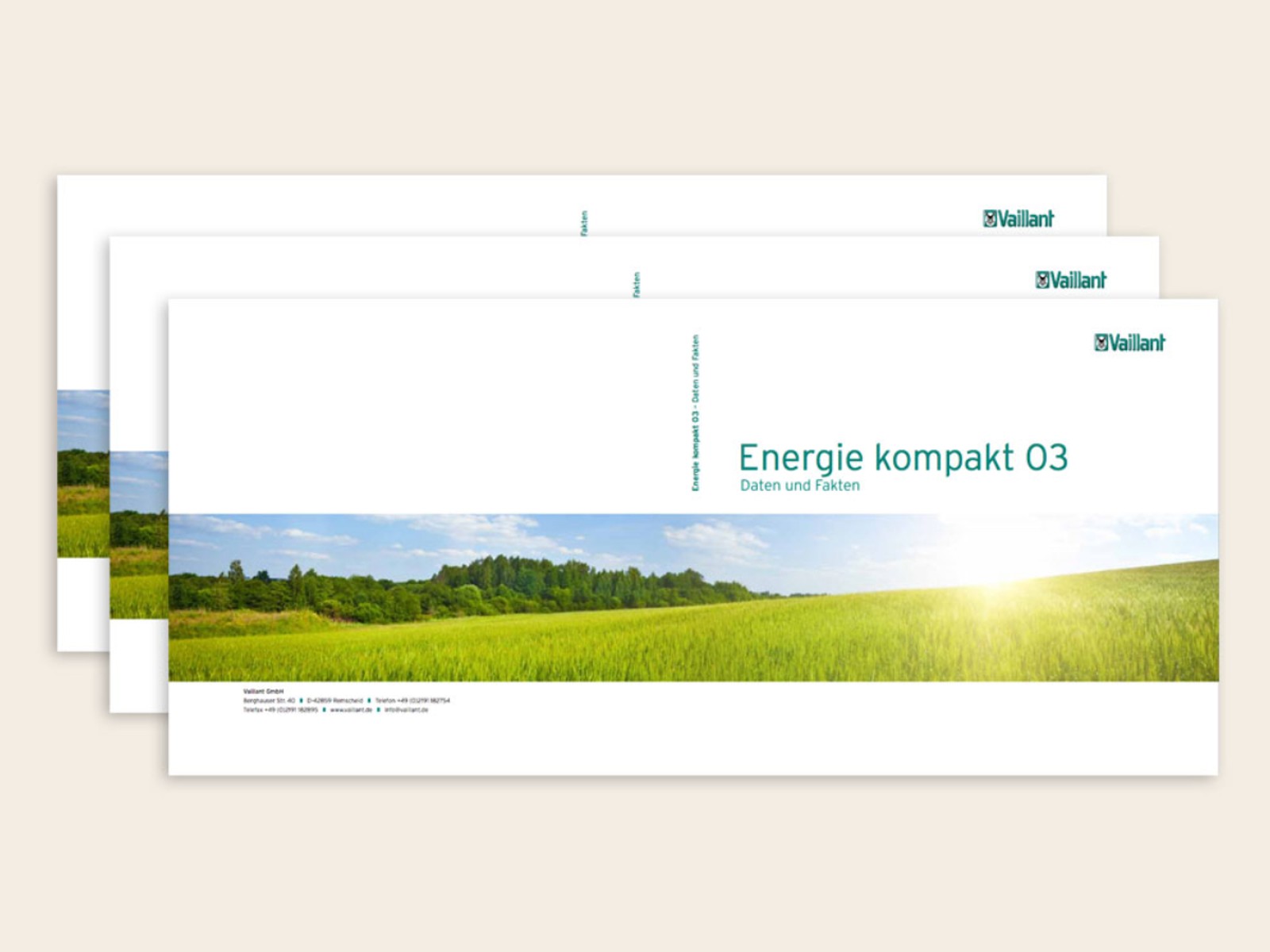This screenshot has height=952, width=1270.
Task: Click the rabbit emblem in the front Vaillant logo
Action: point(1101,343)
